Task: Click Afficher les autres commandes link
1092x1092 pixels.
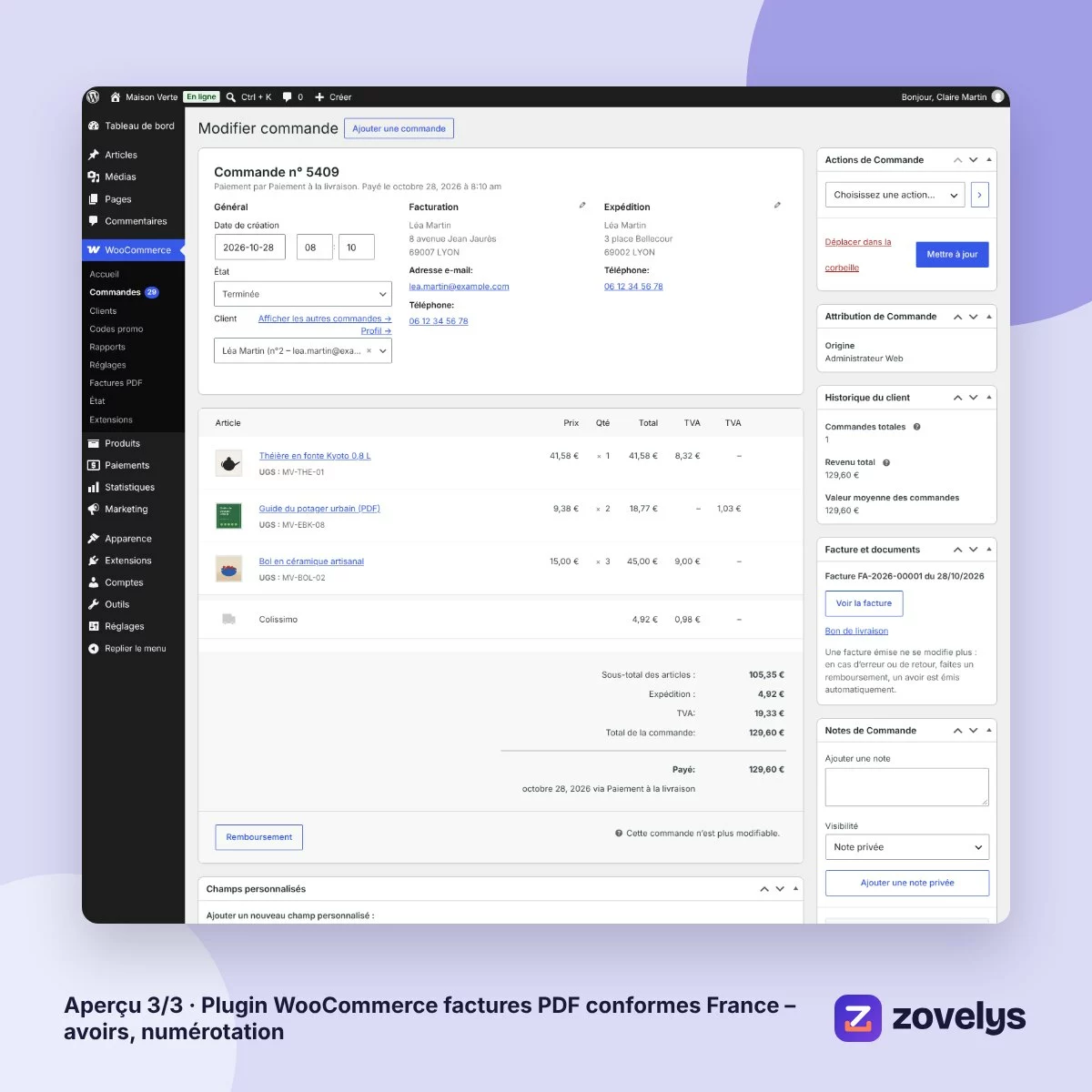Action: tap(325, 318)
